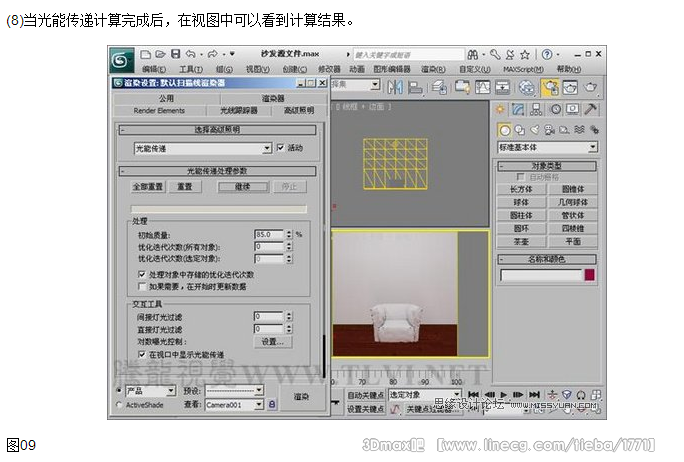The height and width of the screenshot is (462, 684).
Task: Open the 产品 render mode dropdown
Action: tap(150, 391)
